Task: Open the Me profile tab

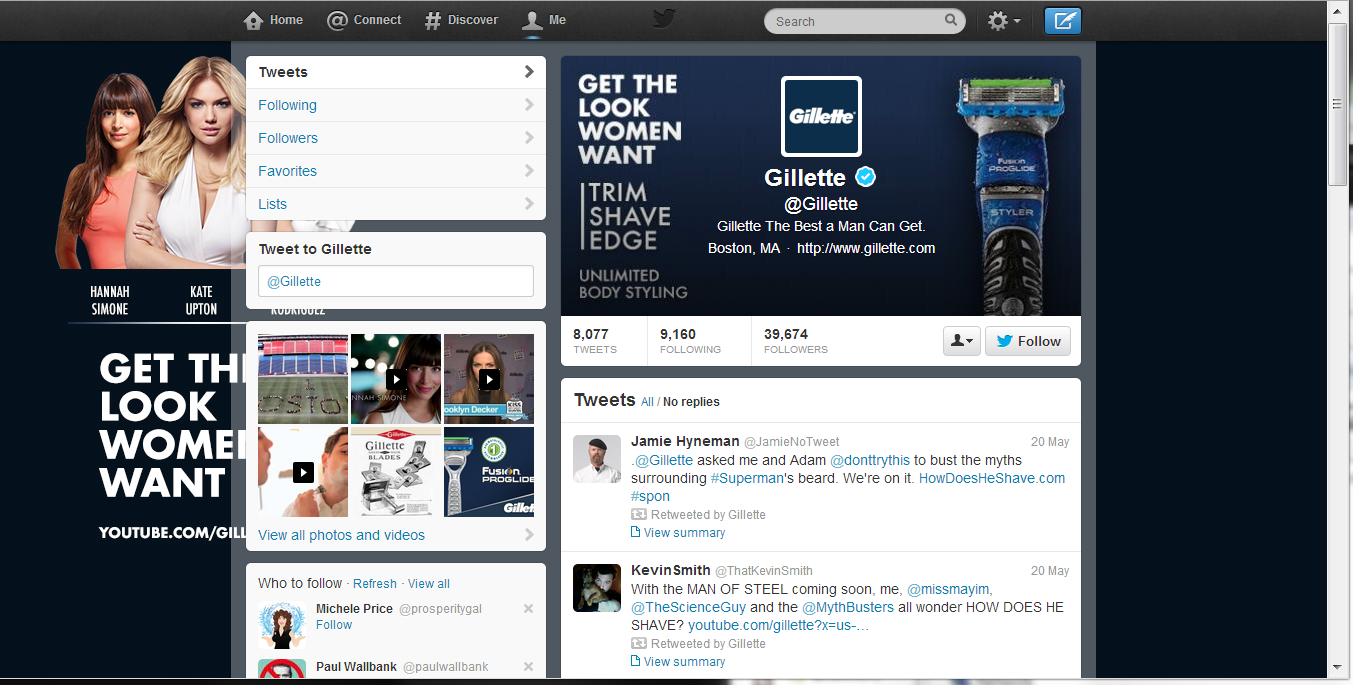Action: coord(545,20)
